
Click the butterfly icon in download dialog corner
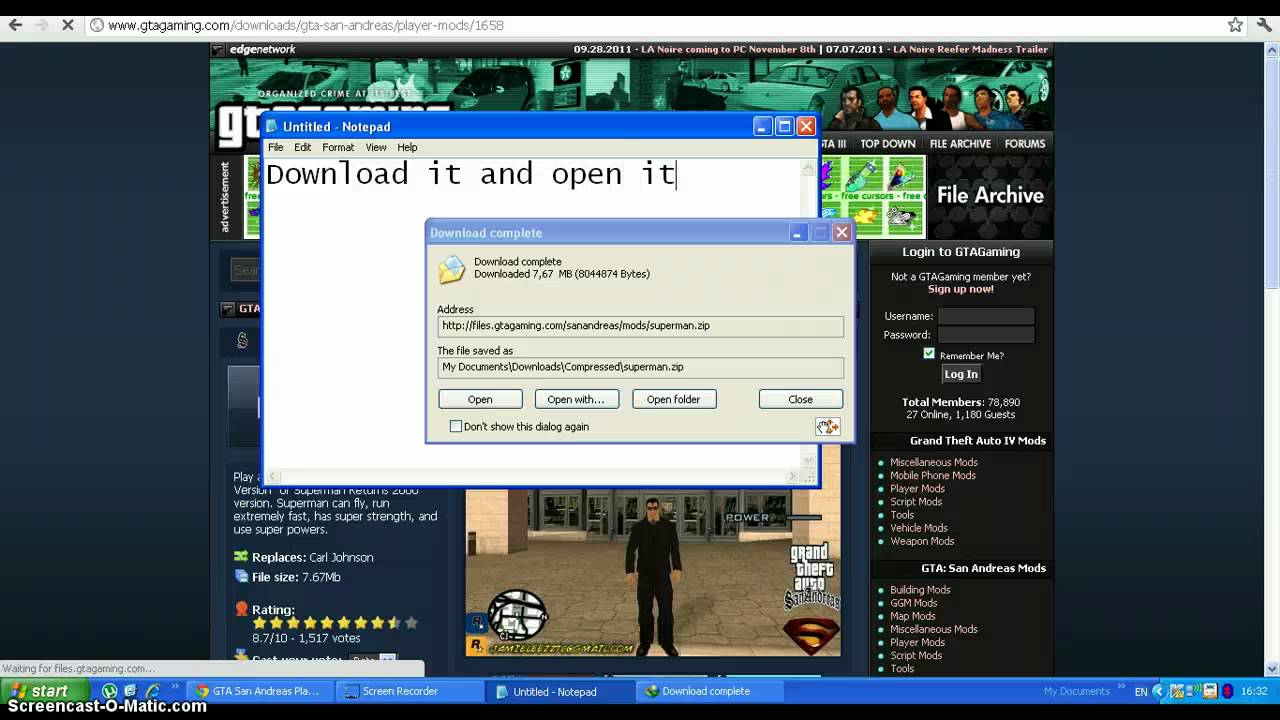827,427
